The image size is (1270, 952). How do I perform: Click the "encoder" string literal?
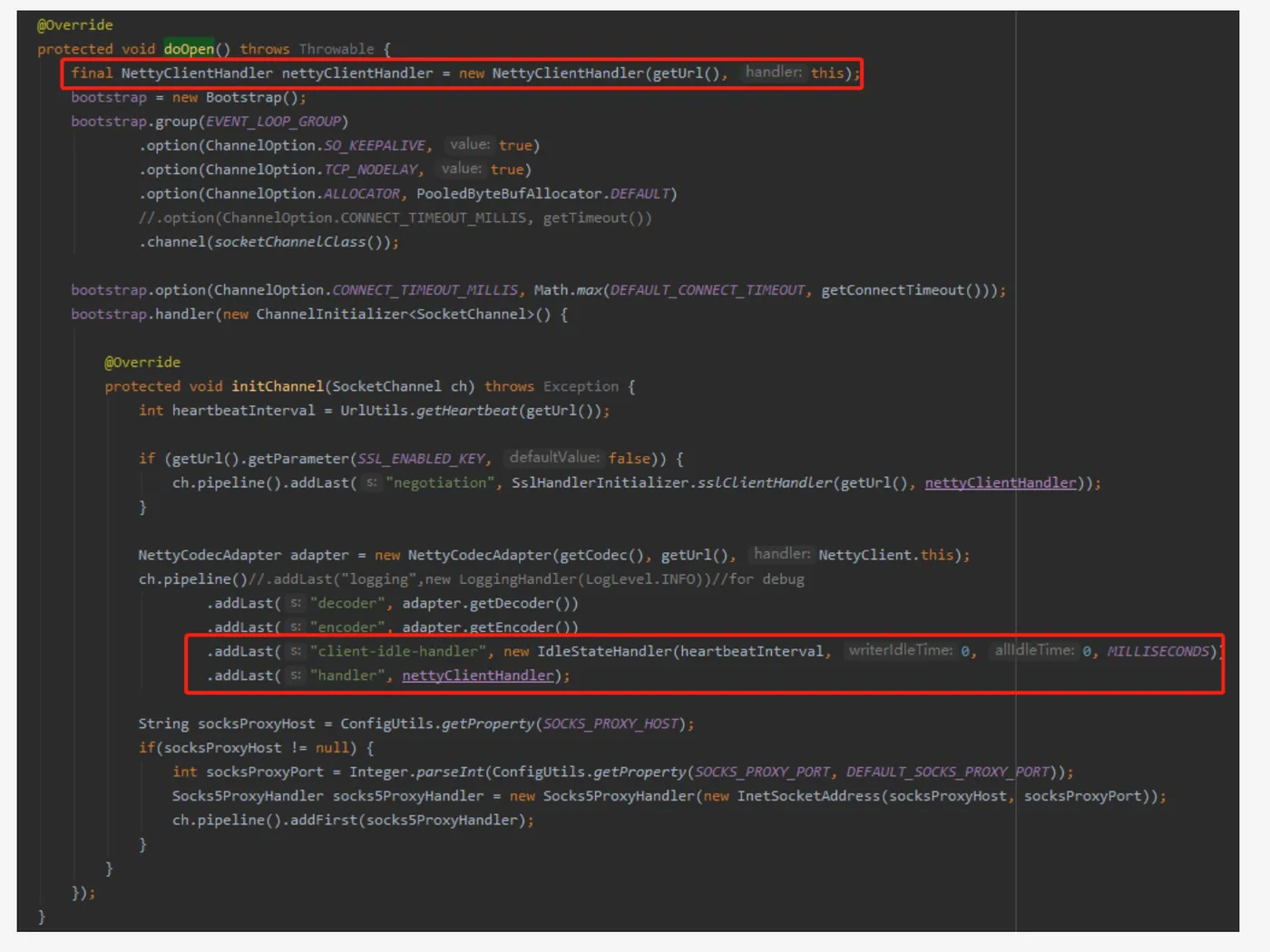pos(347,627)
